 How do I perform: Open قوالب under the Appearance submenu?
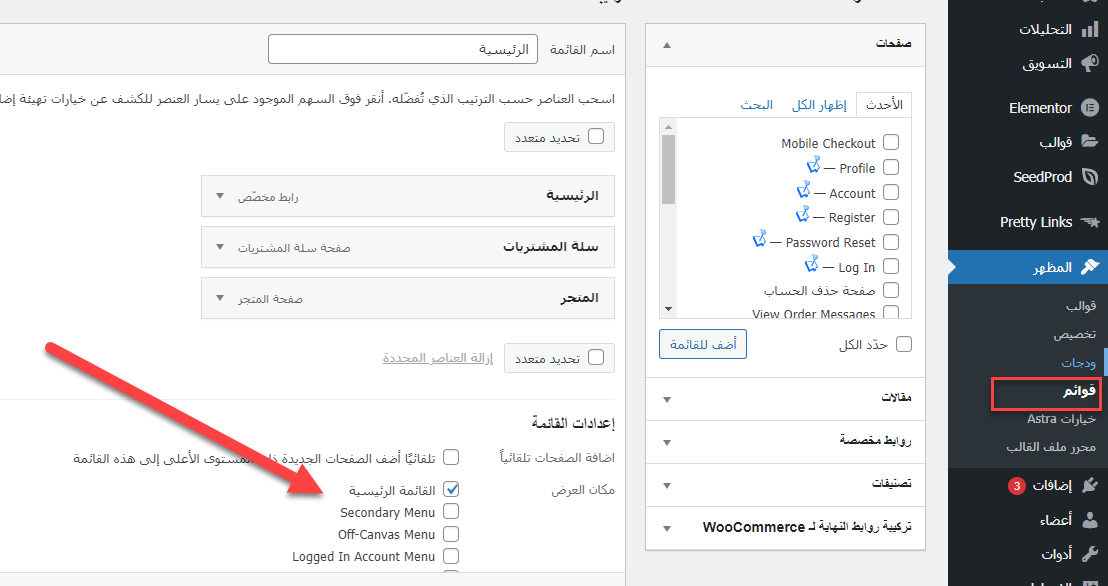(x=1081, y=306)
